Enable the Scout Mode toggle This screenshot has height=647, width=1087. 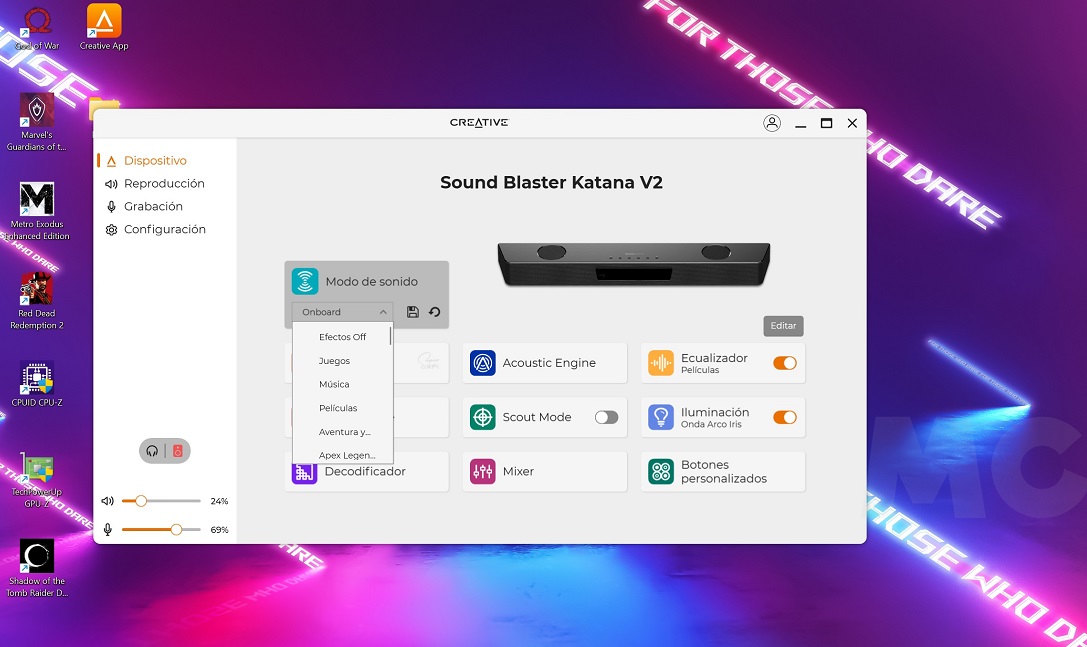606,417
